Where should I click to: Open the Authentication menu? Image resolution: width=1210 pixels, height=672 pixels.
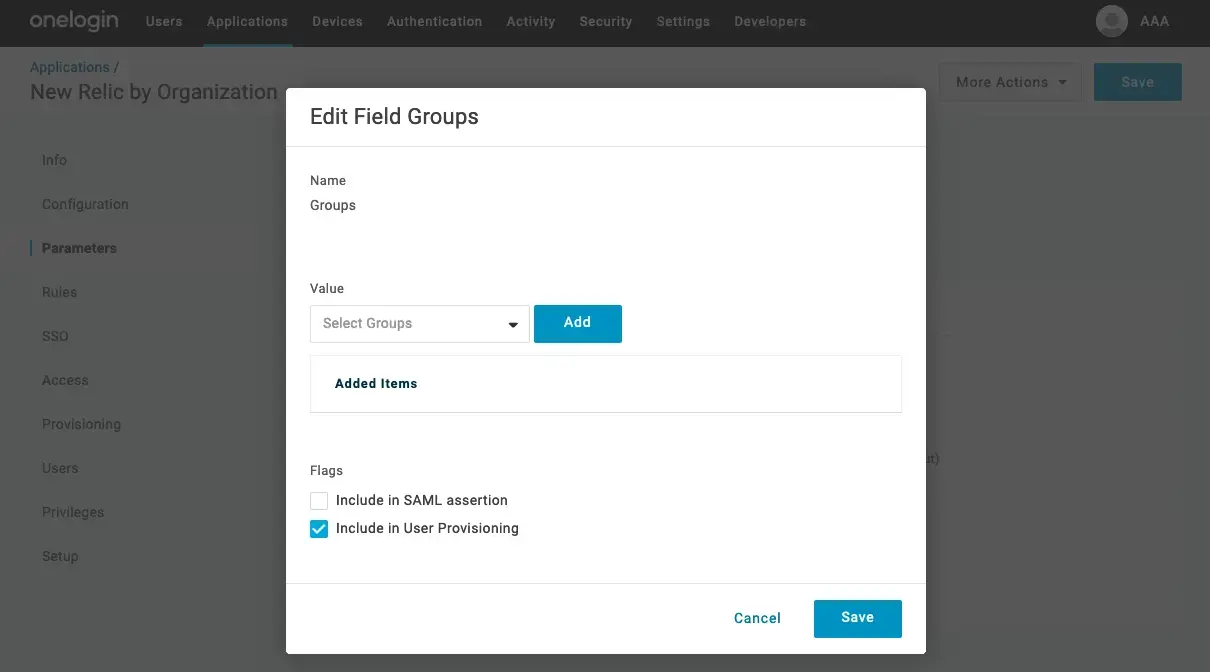click(x=434, y=21)
